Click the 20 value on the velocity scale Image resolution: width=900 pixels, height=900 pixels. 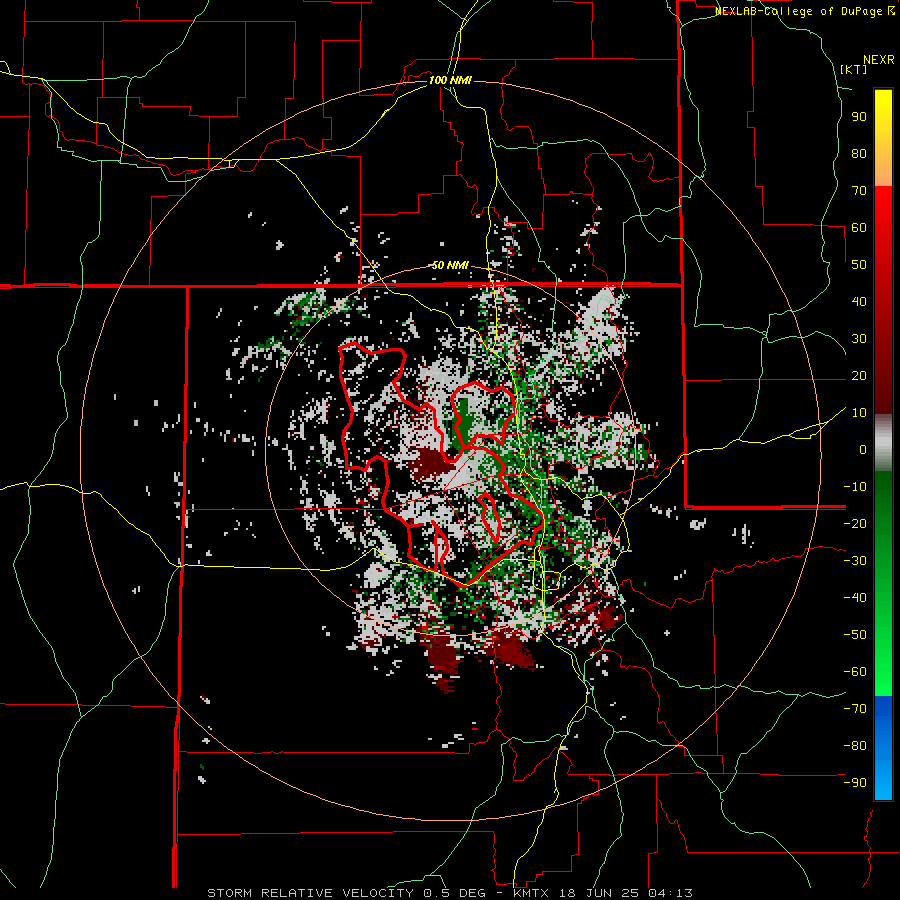pos(859,375)
